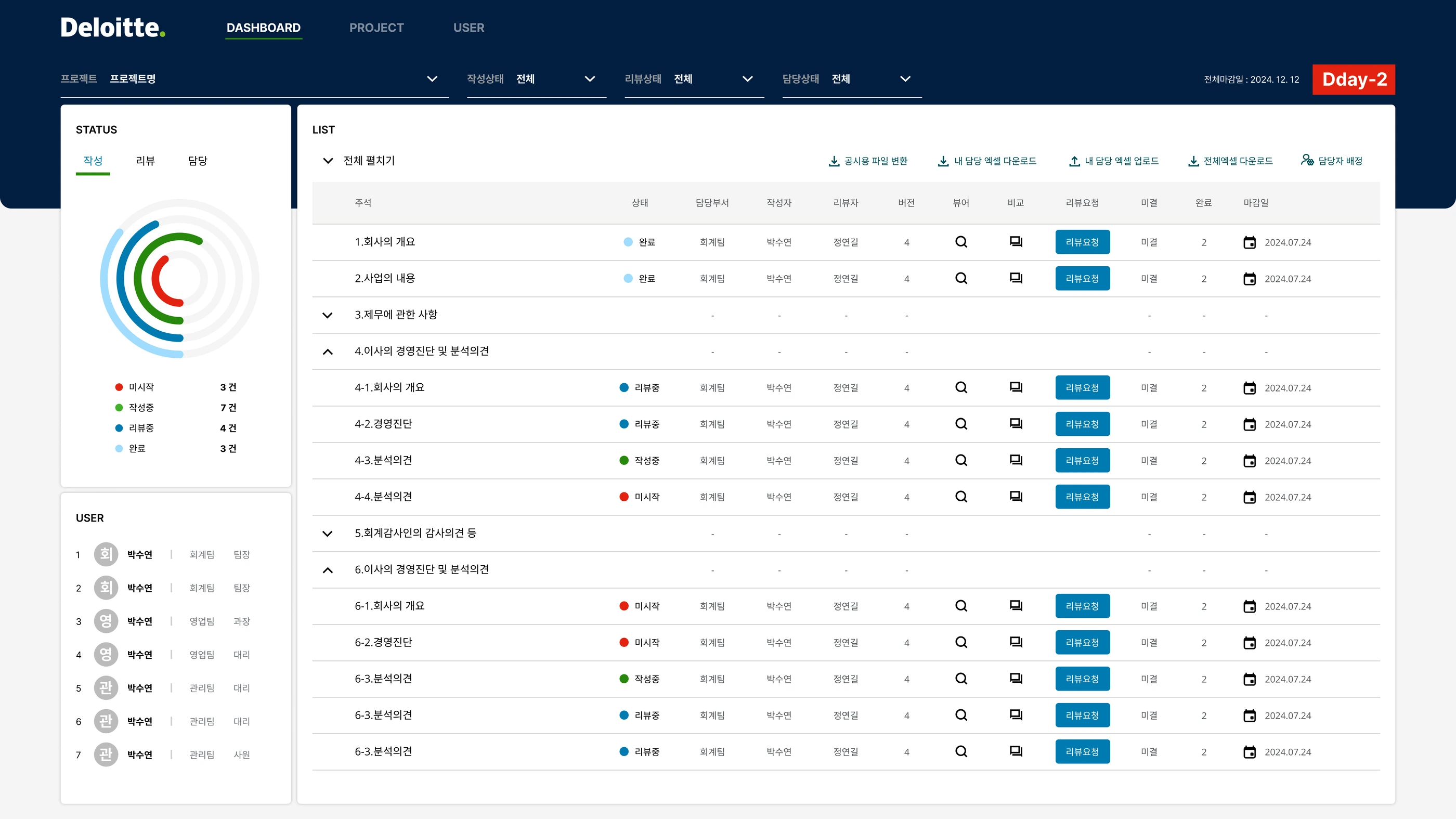The width and height of the screenshot is (1456, 819).
Task: Open viewer magnifier for 4-1.회사의 개요
Action: pyautogui.click(x=961, y=387)
